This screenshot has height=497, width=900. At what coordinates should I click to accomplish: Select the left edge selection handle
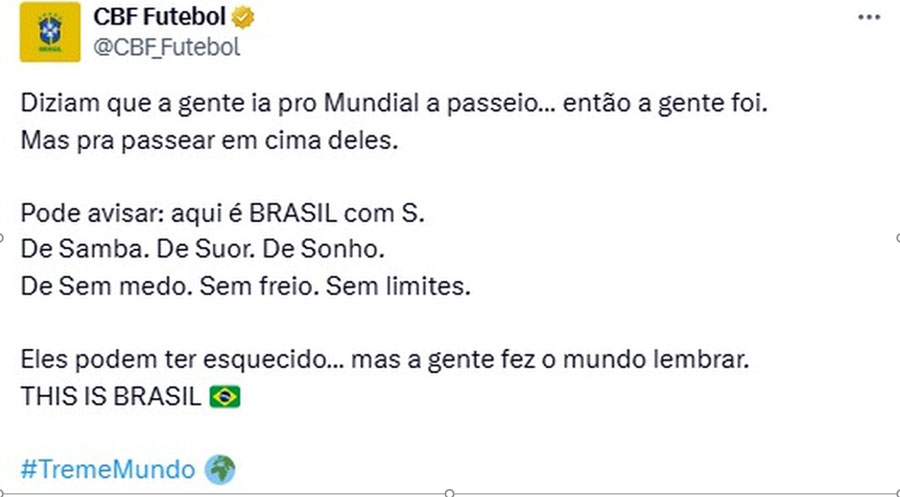click(1, 238)
